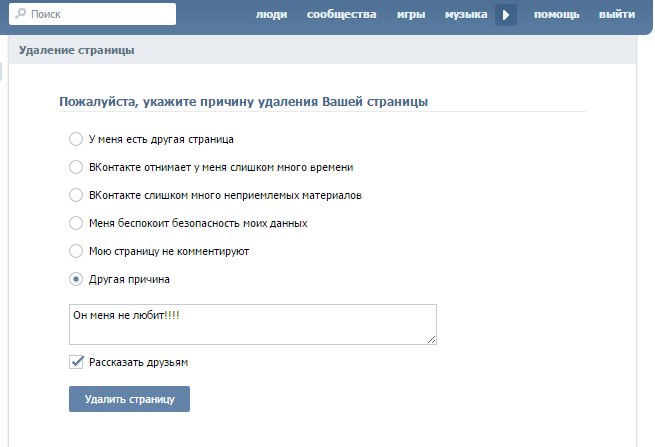Viewport: 655px width, 447px height.
Task: Click the music play button icon
Action: [x=506, y=15]
